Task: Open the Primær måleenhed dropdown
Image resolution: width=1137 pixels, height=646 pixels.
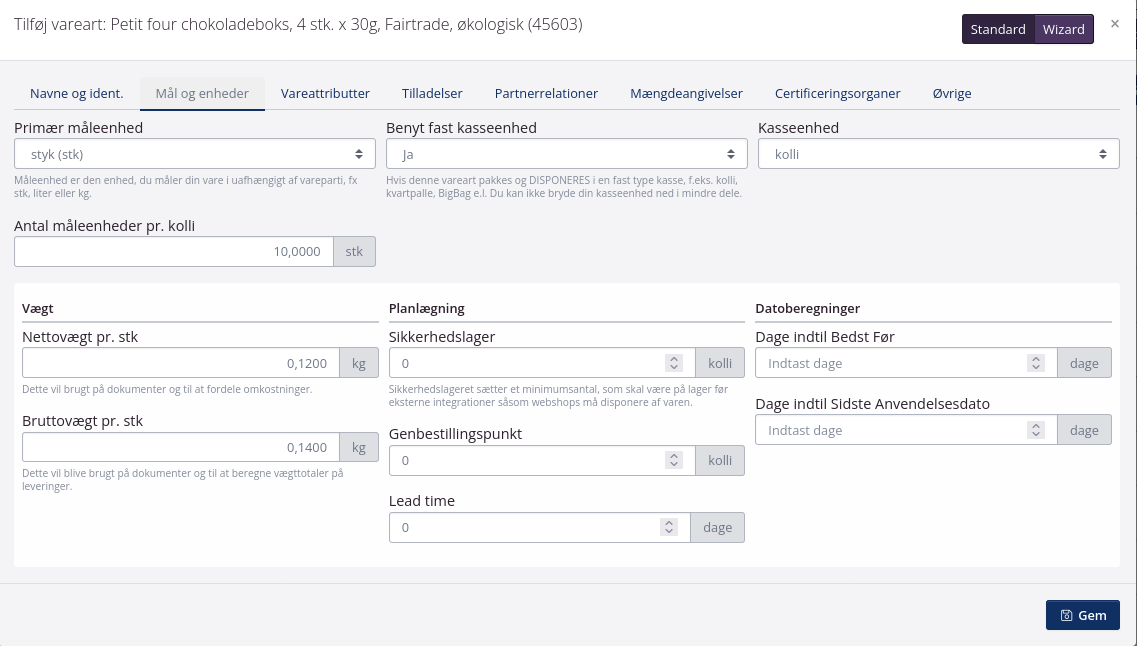Action: 195,154
